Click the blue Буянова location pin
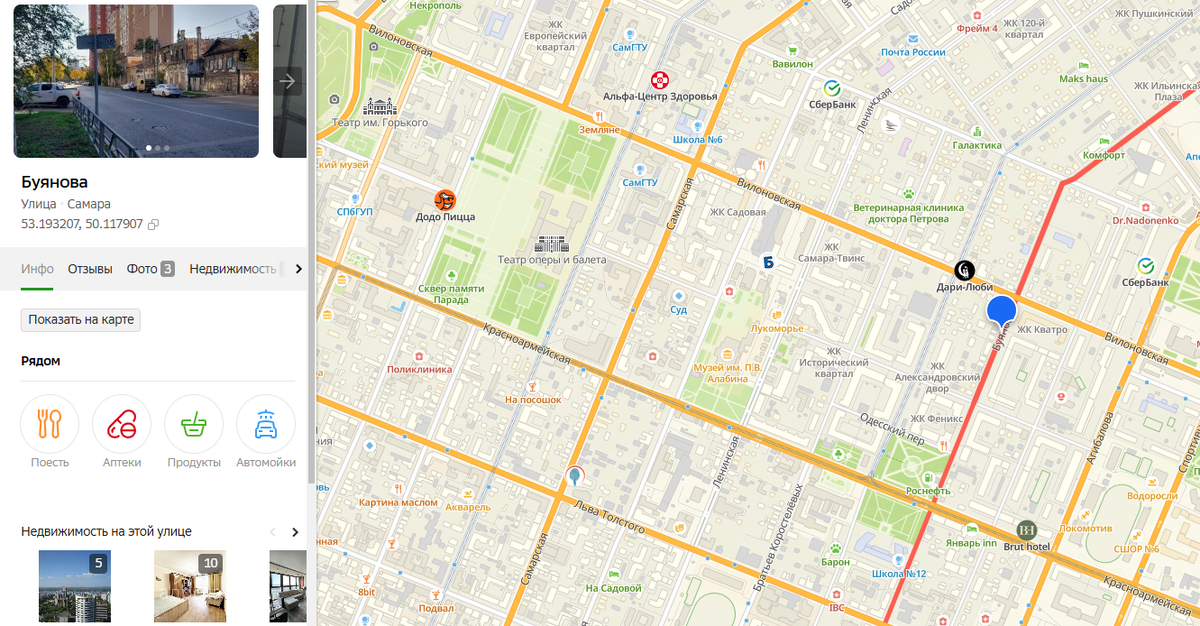Image resolution: width=1200 pixels, height=626 pixels. coord(1002,313)
